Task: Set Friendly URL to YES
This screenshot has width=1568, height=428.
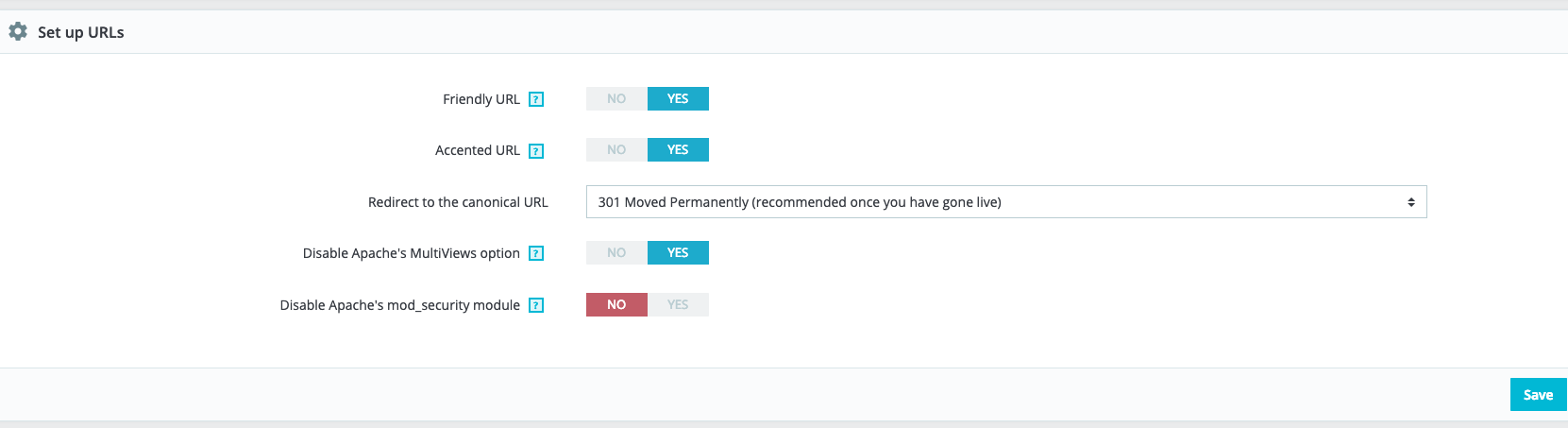Action: click(678, 99)
